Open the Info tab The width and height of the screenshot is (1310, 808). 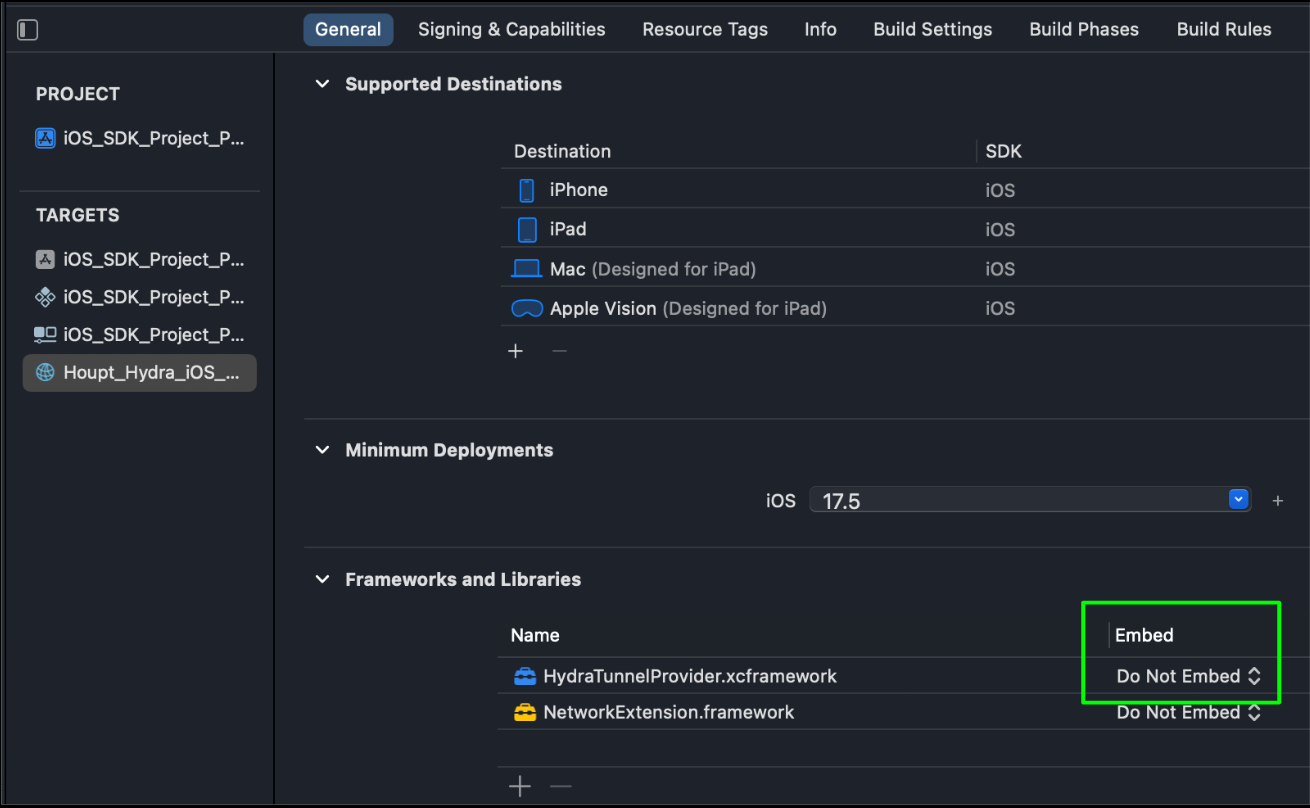click(821, 30)
